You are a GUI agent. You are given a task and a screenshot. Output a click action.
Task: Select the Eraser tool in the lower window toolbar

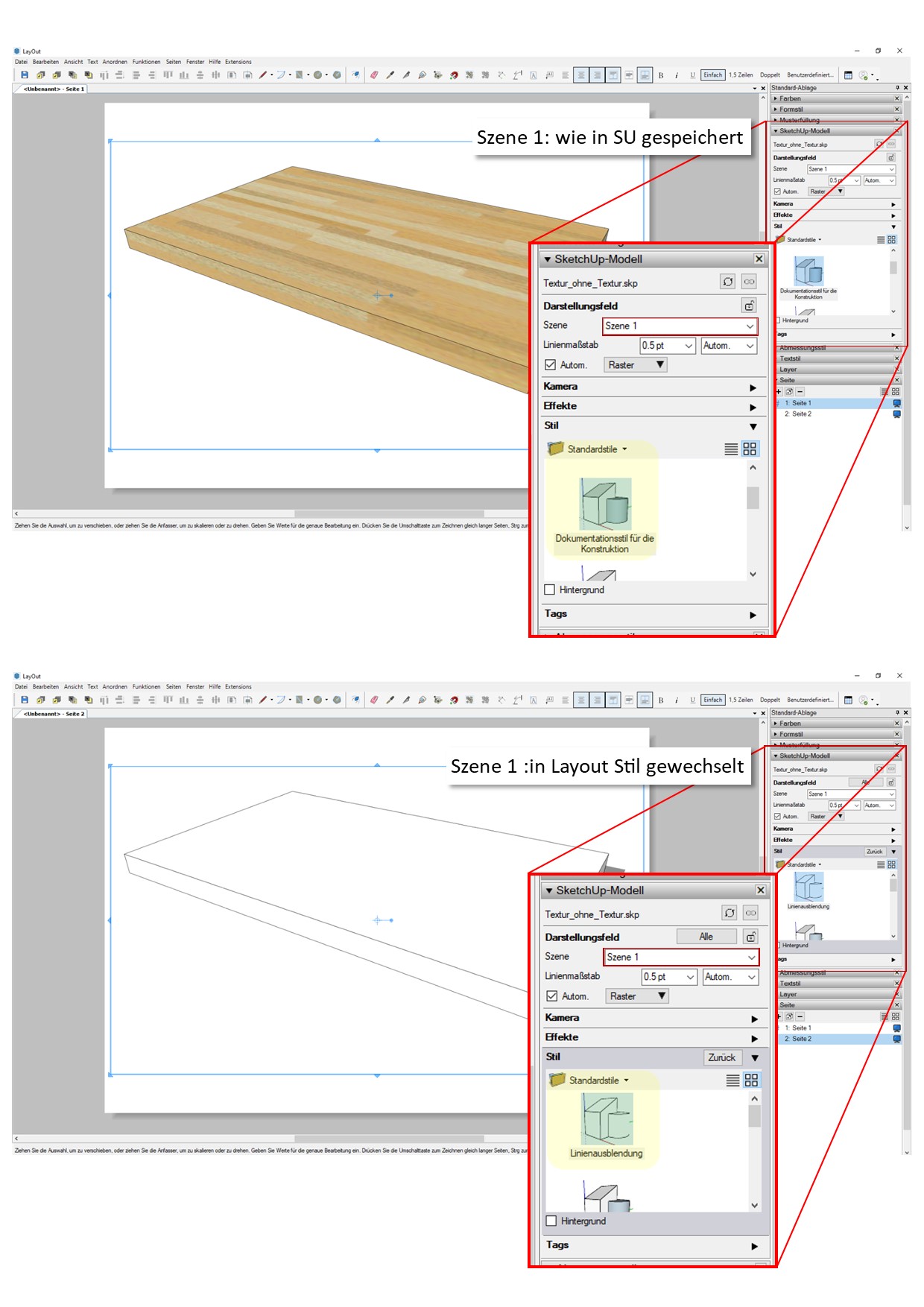pos(374,700)
